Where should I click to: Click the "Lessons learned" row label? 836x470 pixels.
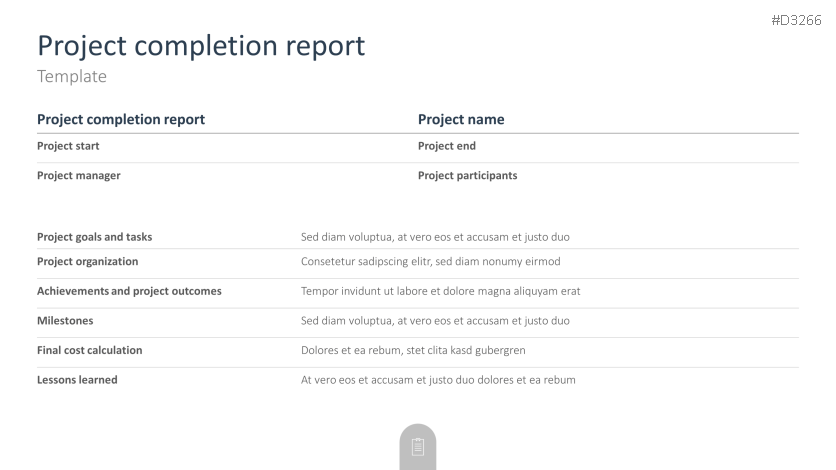(x=77, y=380)
